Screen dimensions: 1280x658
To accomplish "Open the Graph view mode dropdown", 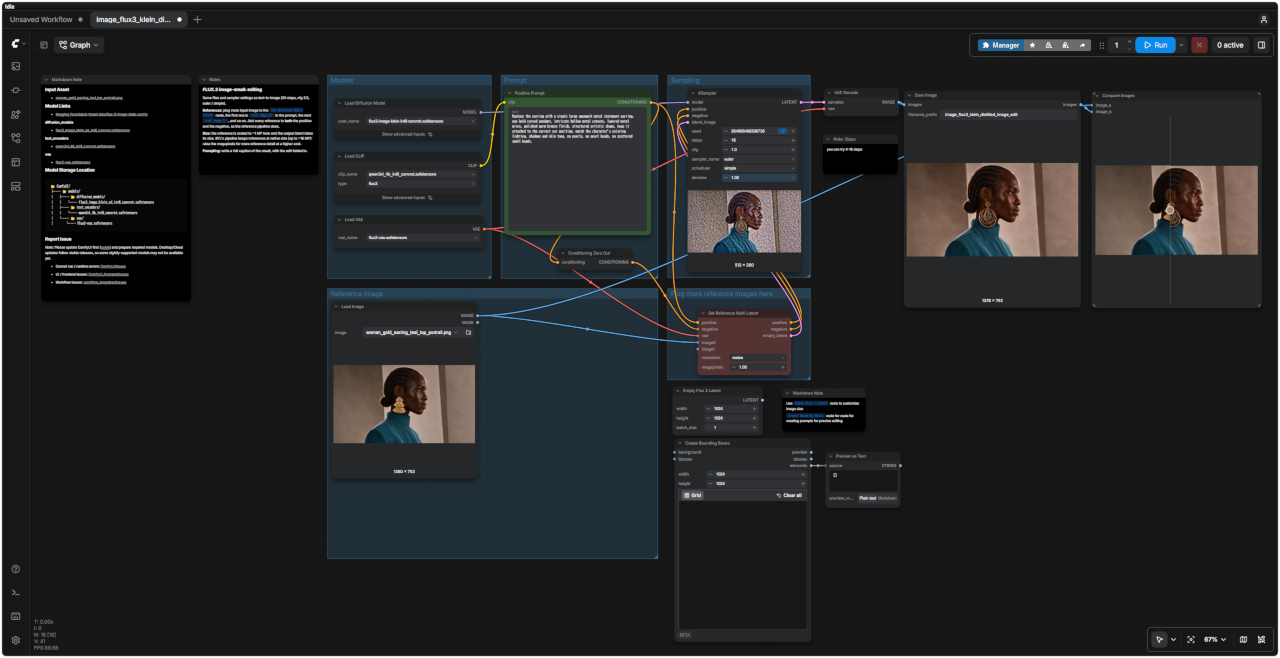I will (79, 45).
